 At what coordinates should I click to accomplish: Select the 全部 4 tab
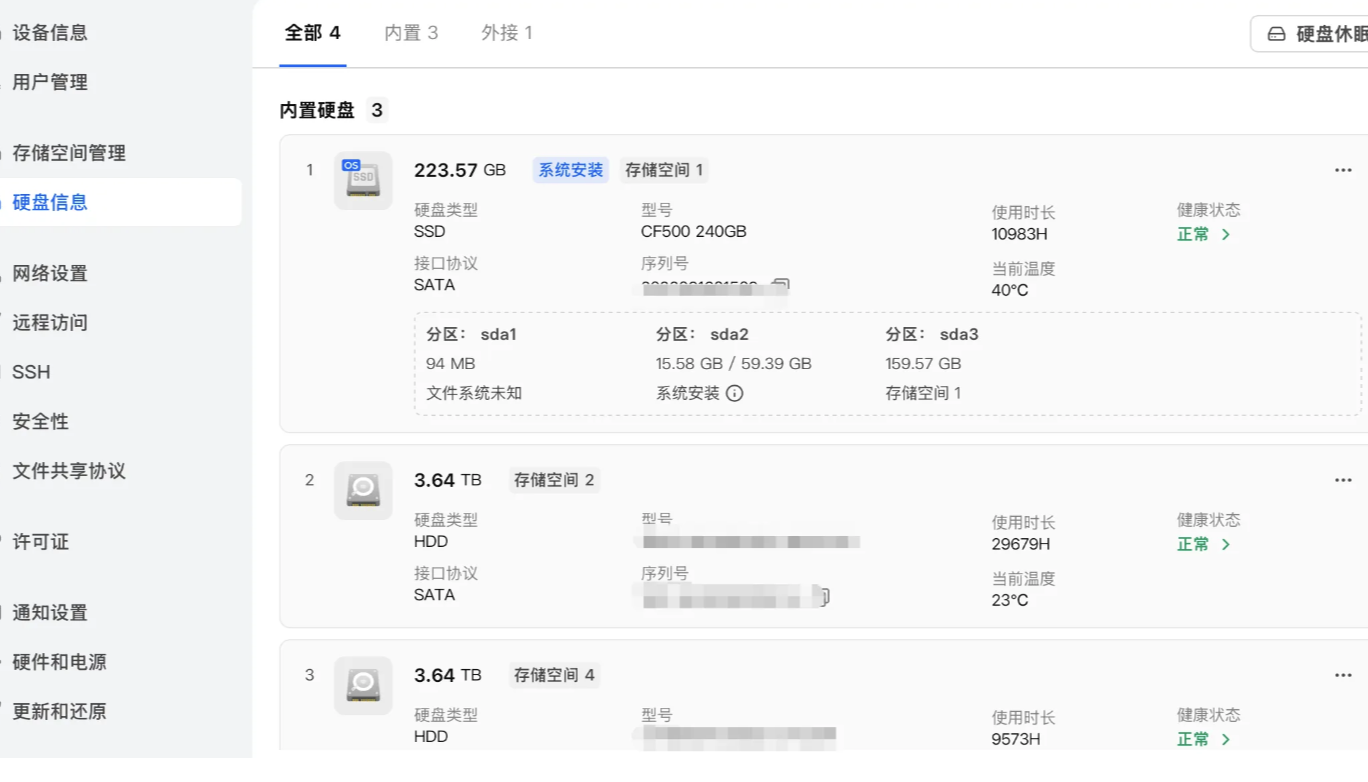pos(312,33)
